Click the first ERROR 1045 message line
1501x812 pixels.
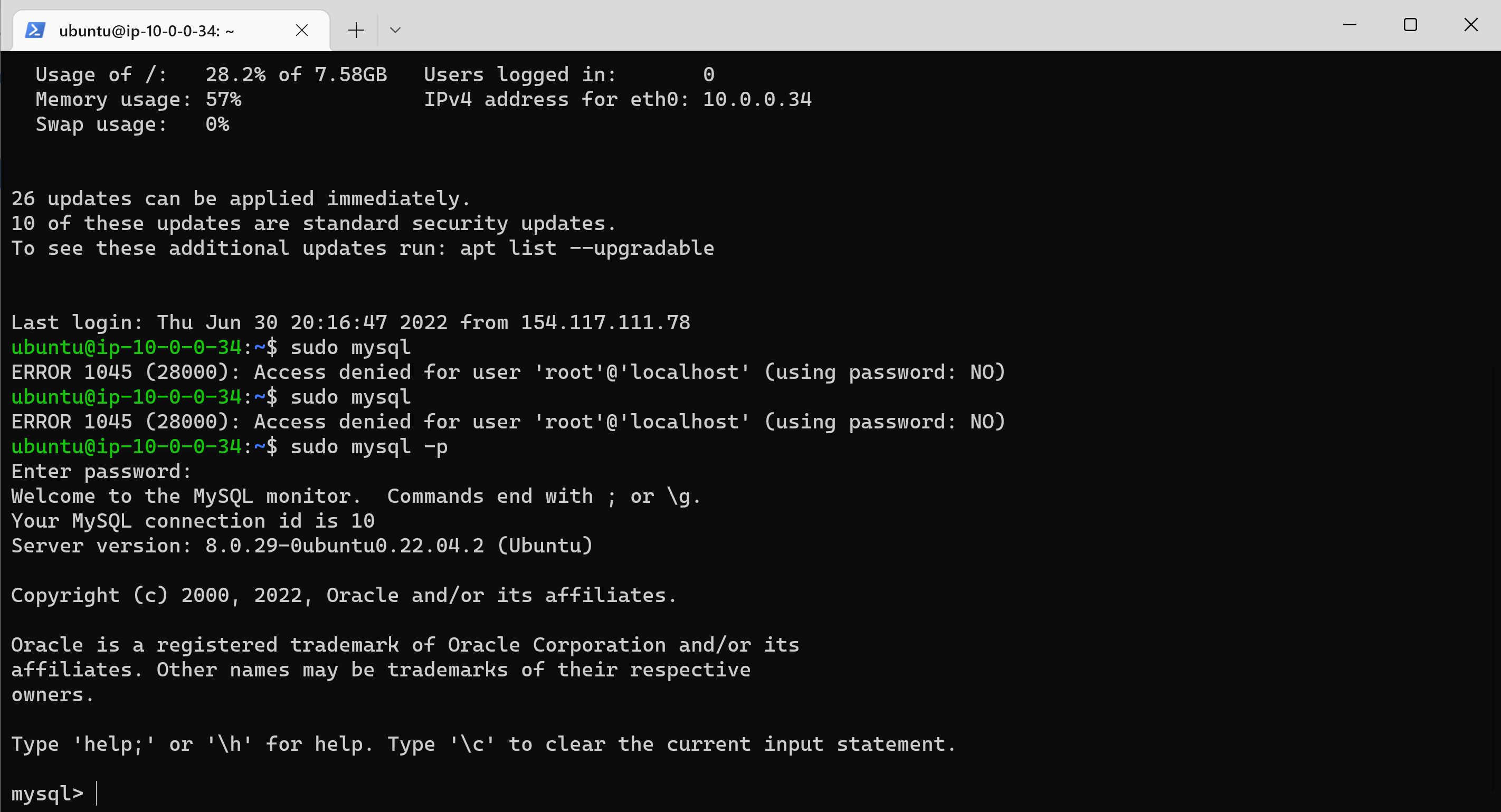(507, 371)
